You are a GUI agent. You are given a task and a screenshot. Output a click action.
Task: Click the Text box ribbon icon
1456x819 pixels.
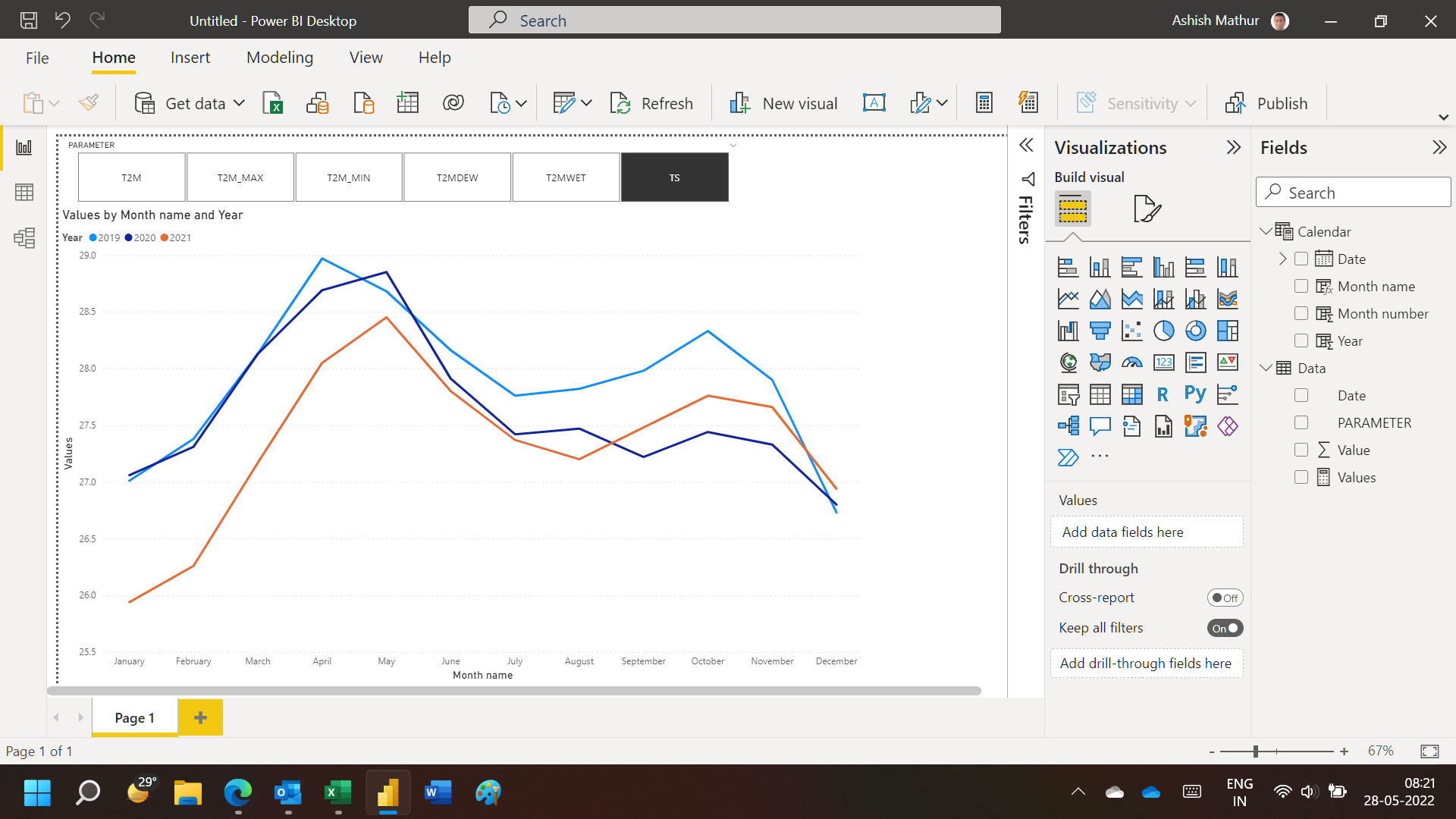coord(874,103)
